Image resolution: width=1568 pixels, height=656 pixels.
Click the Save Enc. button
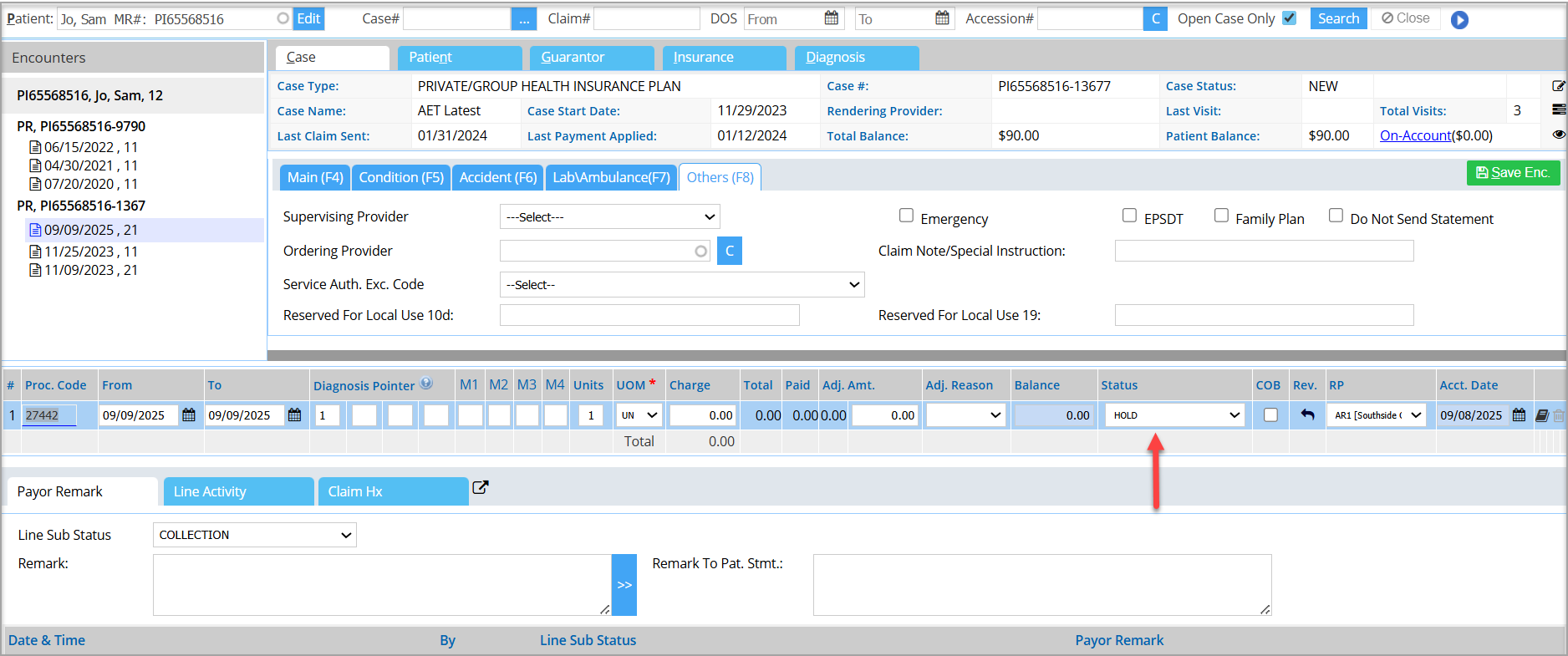point(1513,173)
